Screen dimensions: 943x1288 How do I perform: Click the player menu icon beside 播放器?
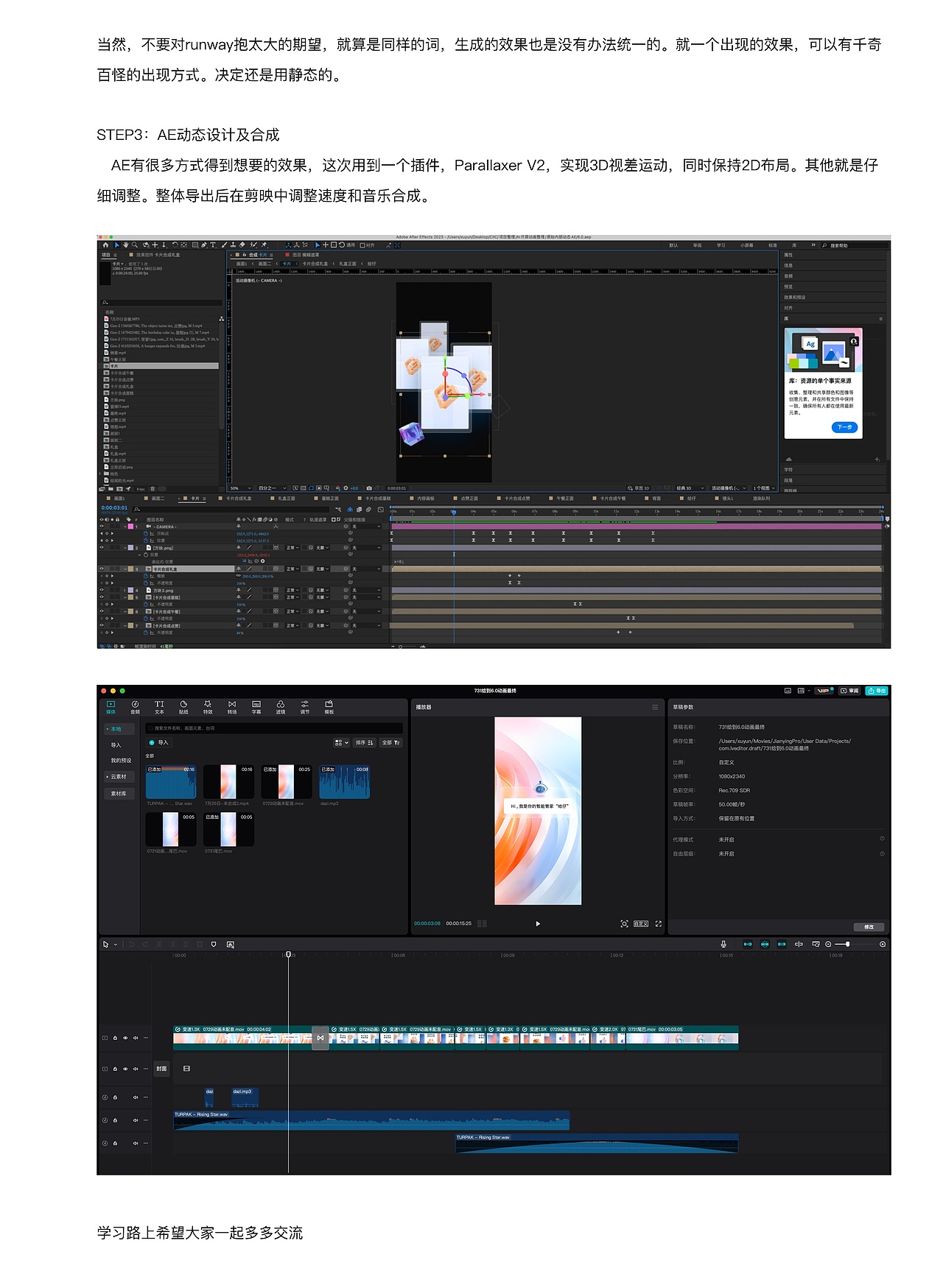pos(655,707)
